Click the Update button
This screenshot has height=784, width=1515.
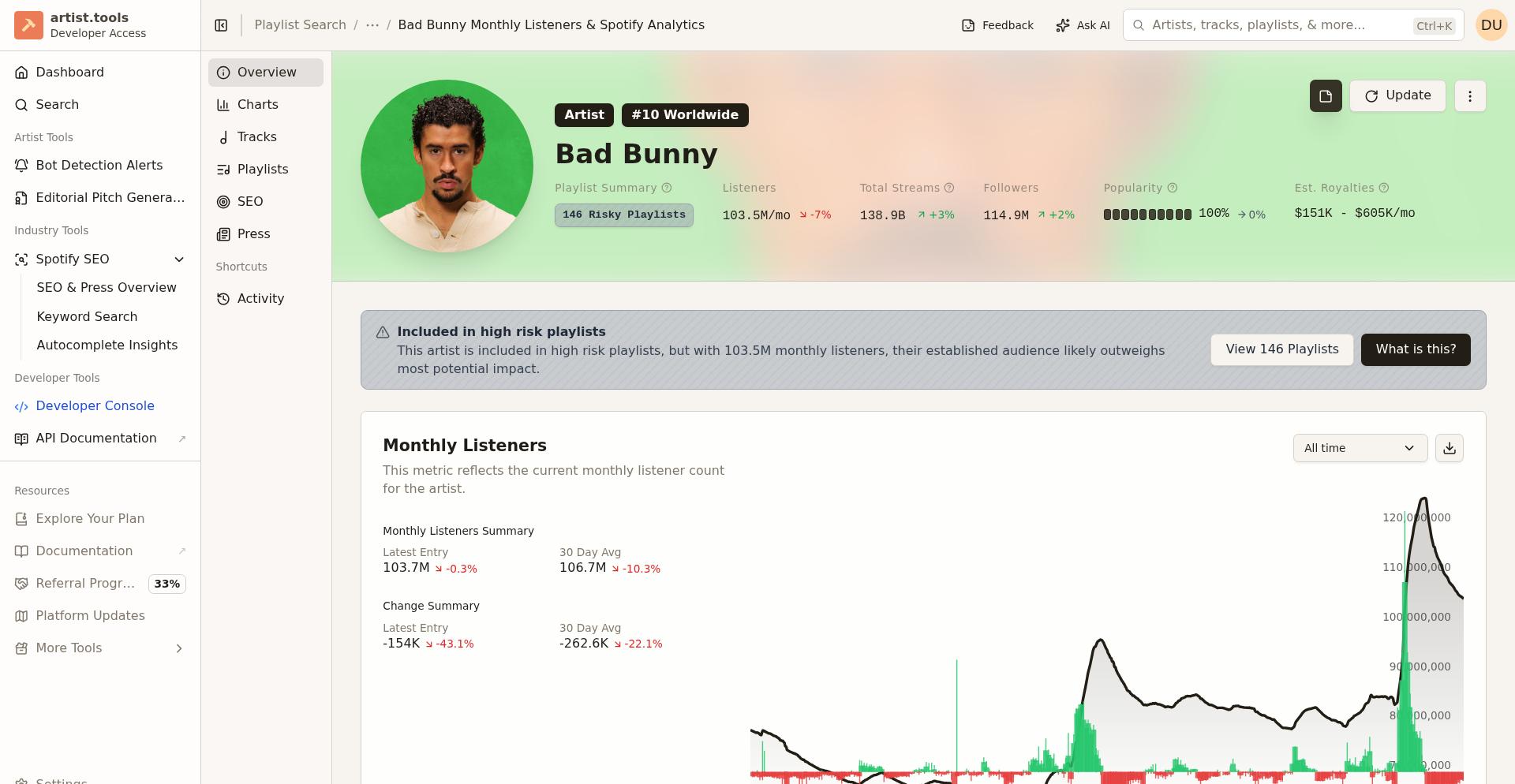pyautogui.click(x=1397, y=95)
